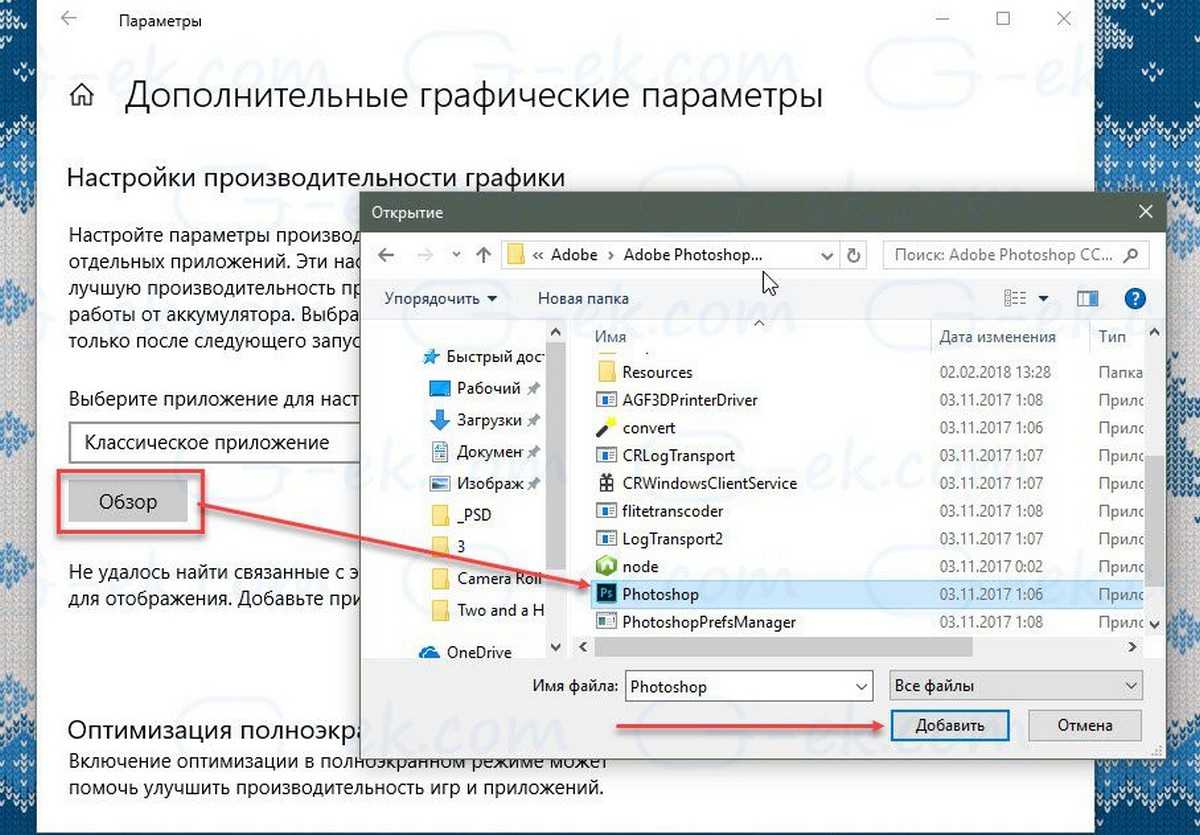Open the Классическое приложение dropdown
The image size is (1200, 835).
(x=214, y=442)
